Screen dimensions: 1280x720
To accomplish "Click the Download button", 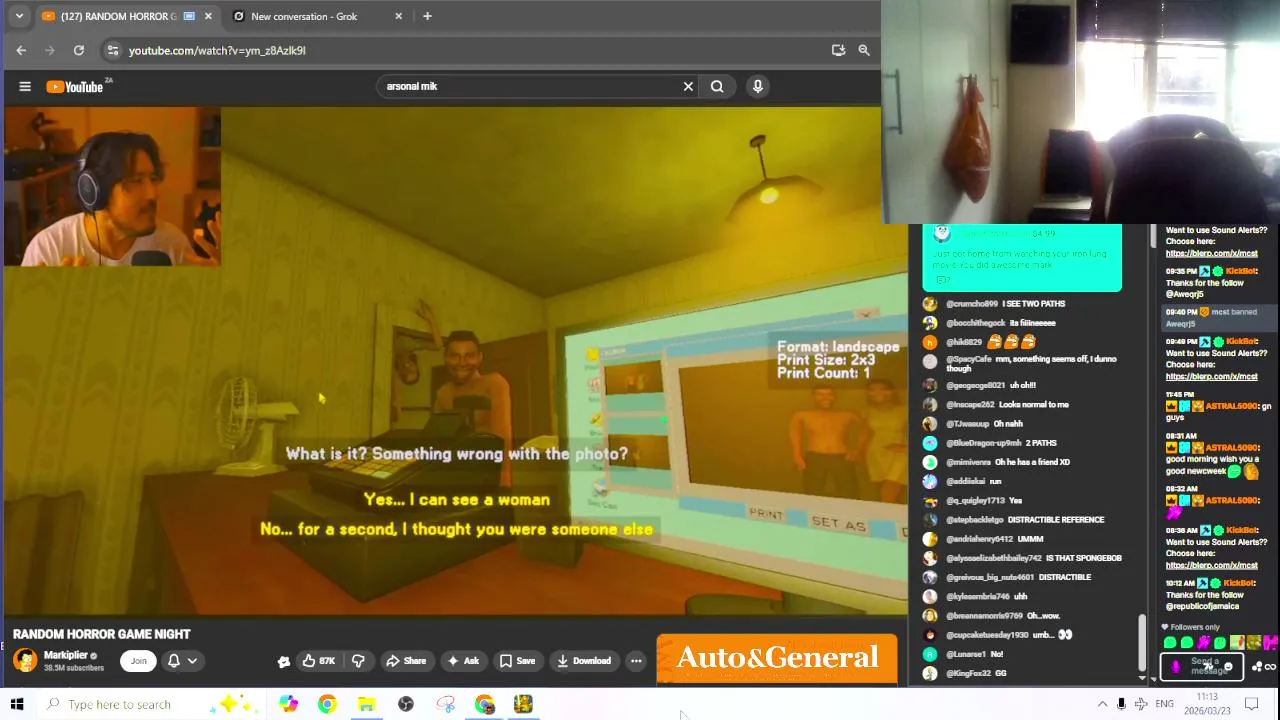I will click(x=584, y=660).
